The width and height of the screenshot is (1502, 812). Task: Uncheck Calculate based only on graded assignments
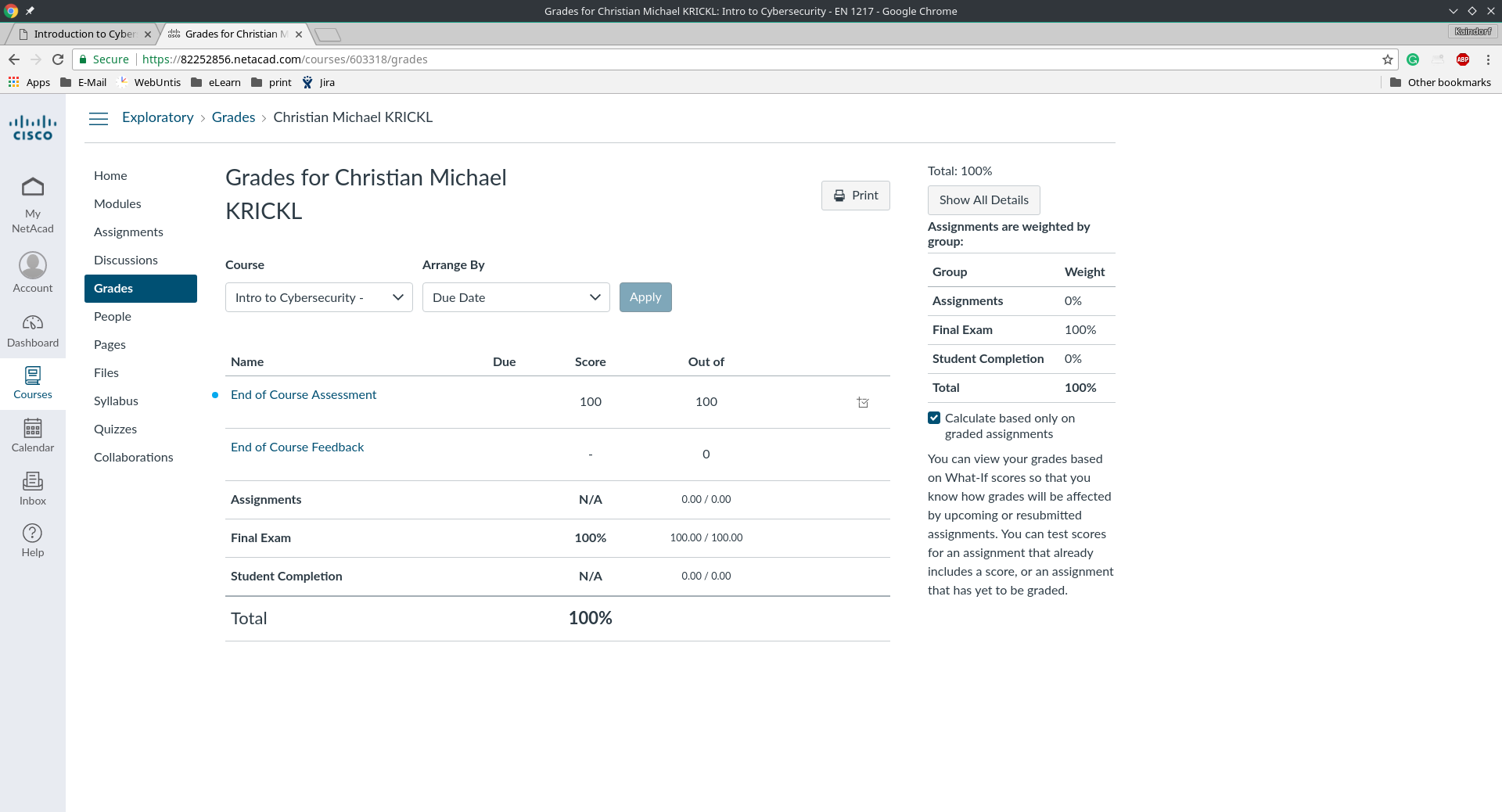pyautogui.click(x=934, y=419)
